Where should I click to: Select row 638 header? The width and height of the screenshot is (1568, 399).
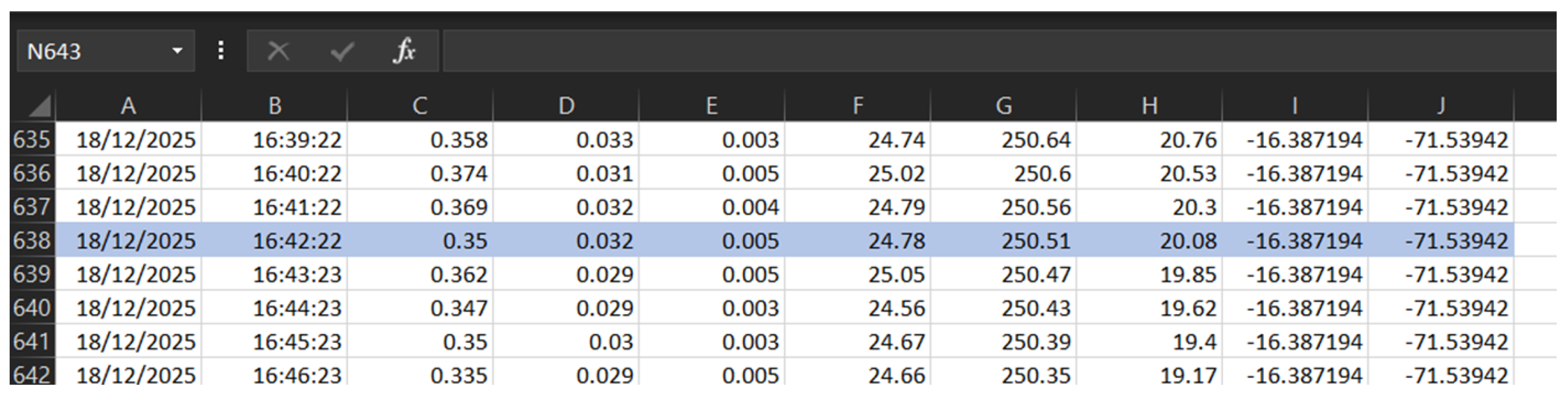[x=32, y=240]
